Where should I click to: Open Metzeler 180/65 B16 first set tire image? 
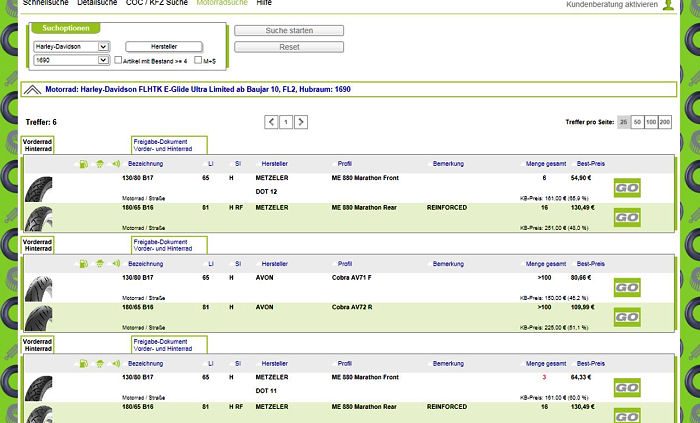coord(38,218)
